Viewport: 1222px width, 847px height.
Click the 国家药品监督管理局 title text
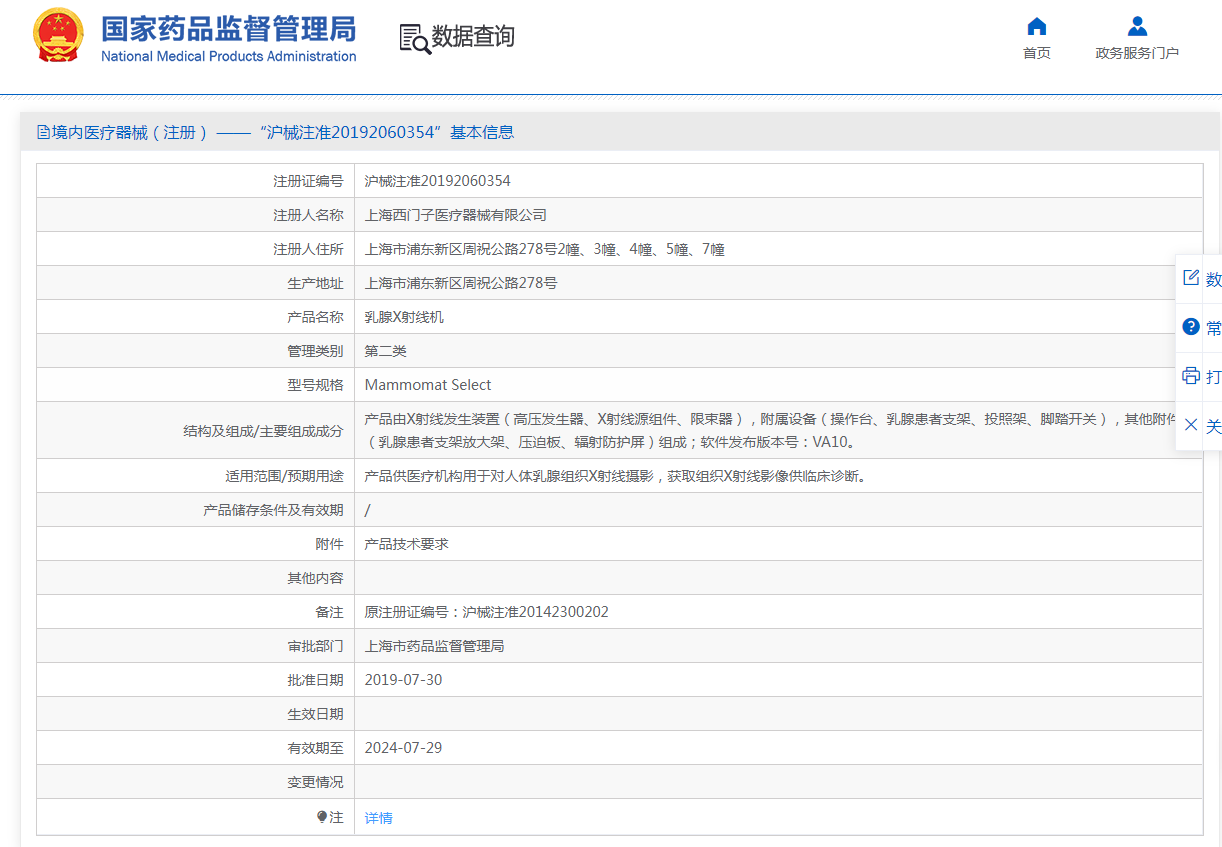228,27
